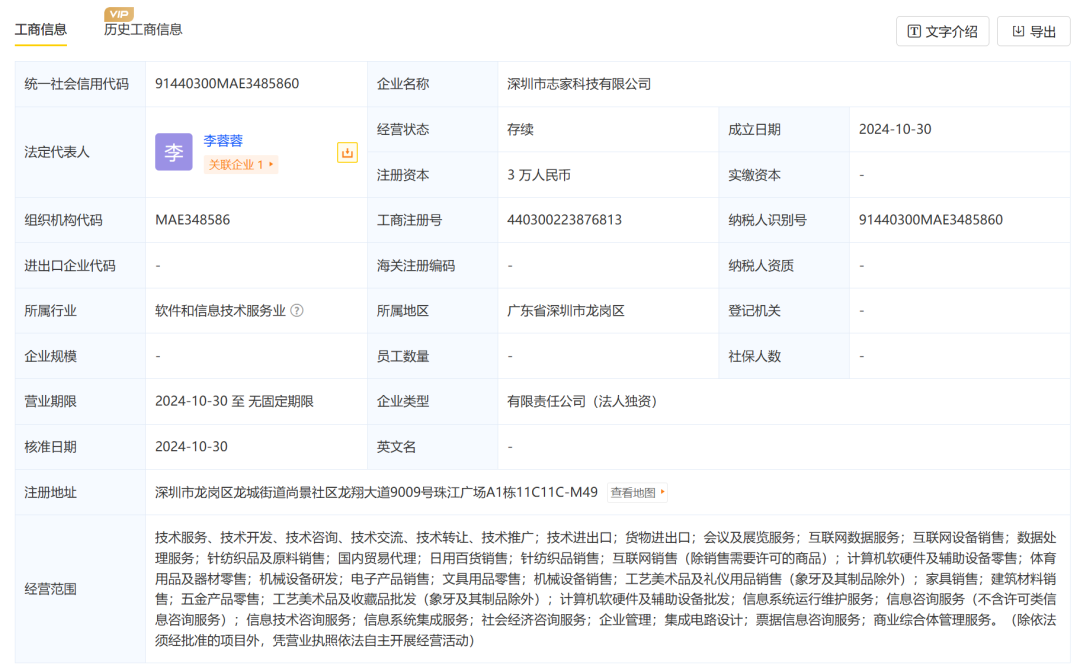This screenshot has width=1080, height=665.
Task: Open the 历史工商信息 tab
Action: click(x=143, y=30)
